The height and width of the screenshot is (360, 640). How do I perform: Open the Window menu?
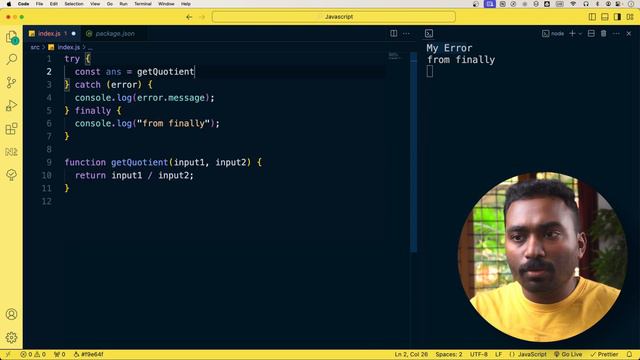(166, 4)
